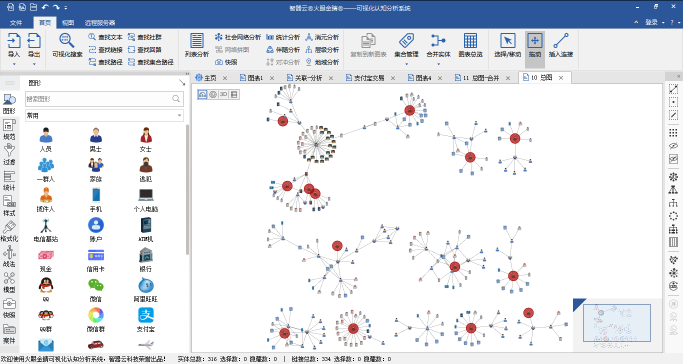Click 社会网络分析 social network analysis button
The width and height of the screenshot is (683, 364).
point(238,37)
